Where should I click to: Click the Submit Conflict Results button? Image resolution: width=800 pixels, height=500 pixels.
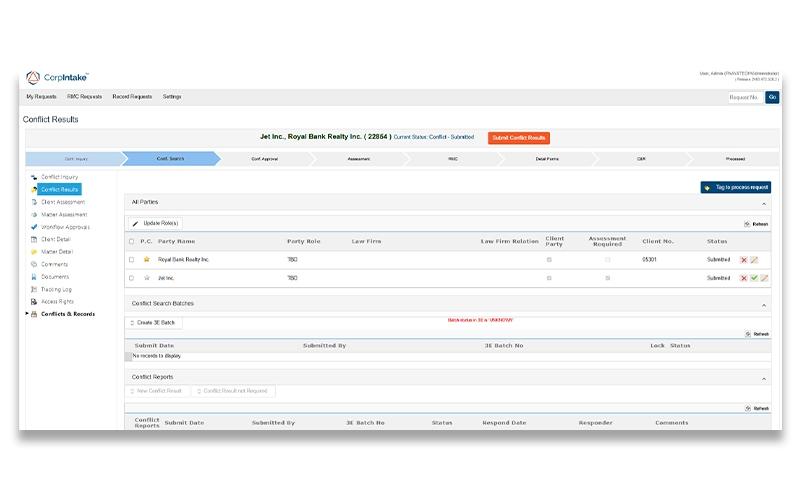coord(518,138)
